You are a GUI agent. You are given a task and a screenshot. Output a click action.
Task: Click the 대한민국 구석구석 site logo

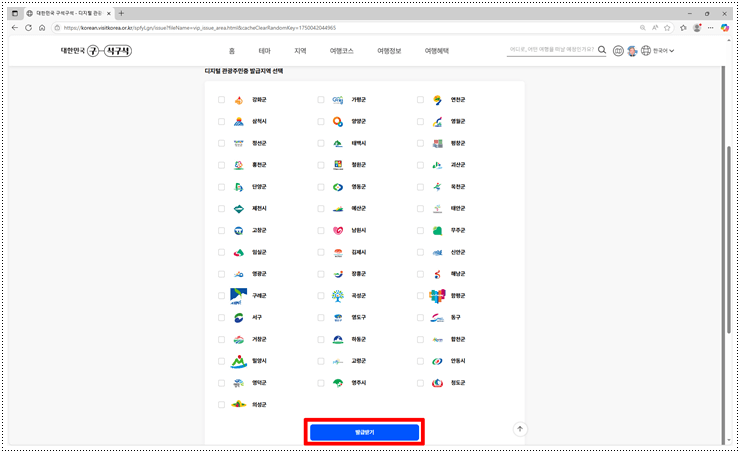point(96,50)
